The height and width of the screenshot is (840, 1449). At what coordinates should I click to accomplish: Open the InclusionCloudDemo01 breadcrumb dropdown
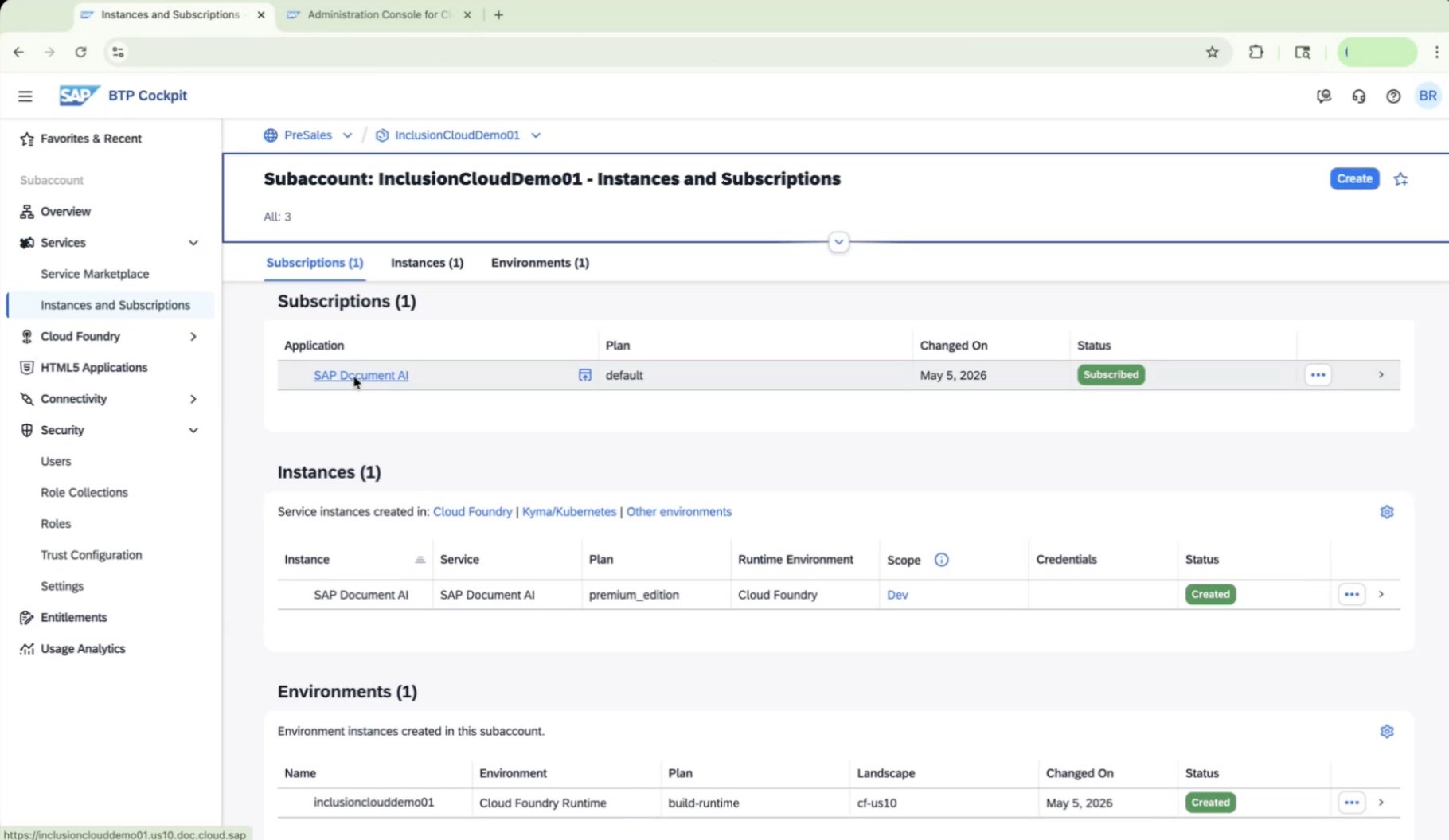pyautogui.click(x=536, y=135)
